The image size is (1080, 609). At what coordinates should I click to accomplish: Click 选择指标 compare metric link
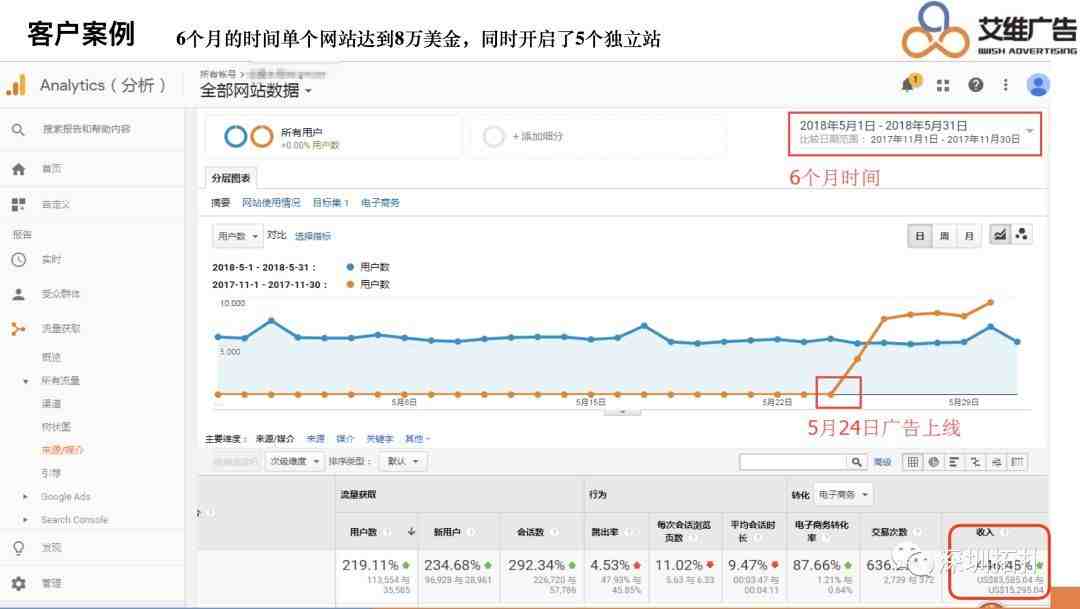(x=313, y=236)
